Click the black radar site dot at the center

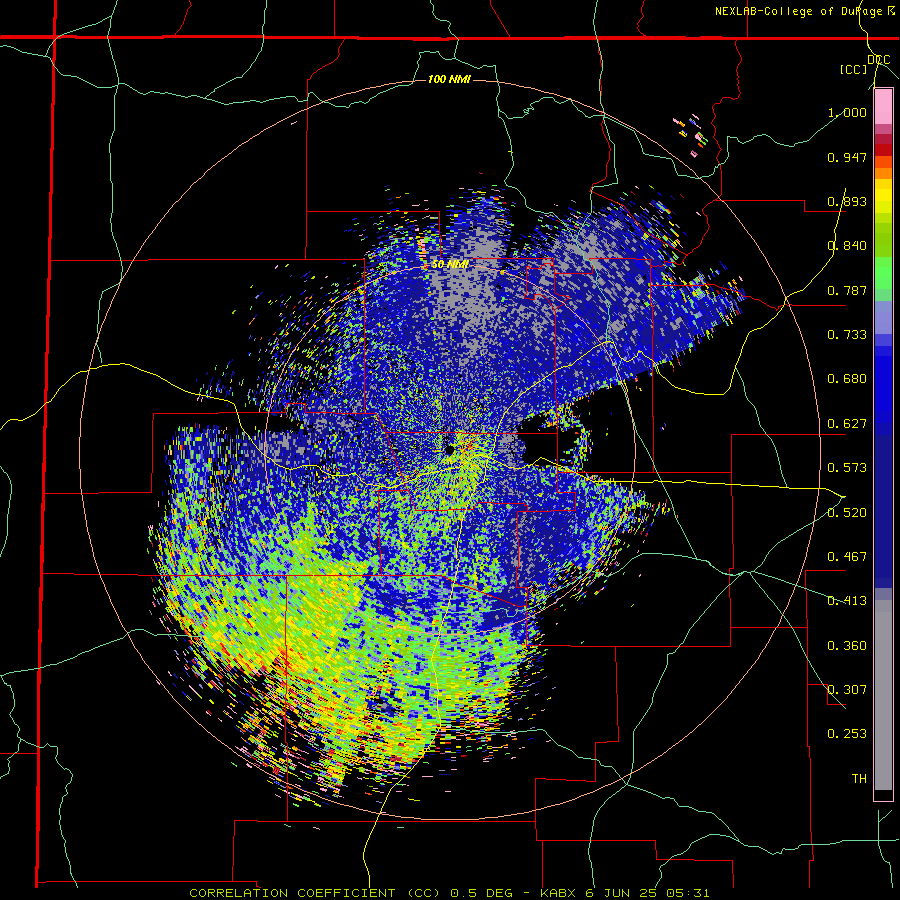pos(449,450)
